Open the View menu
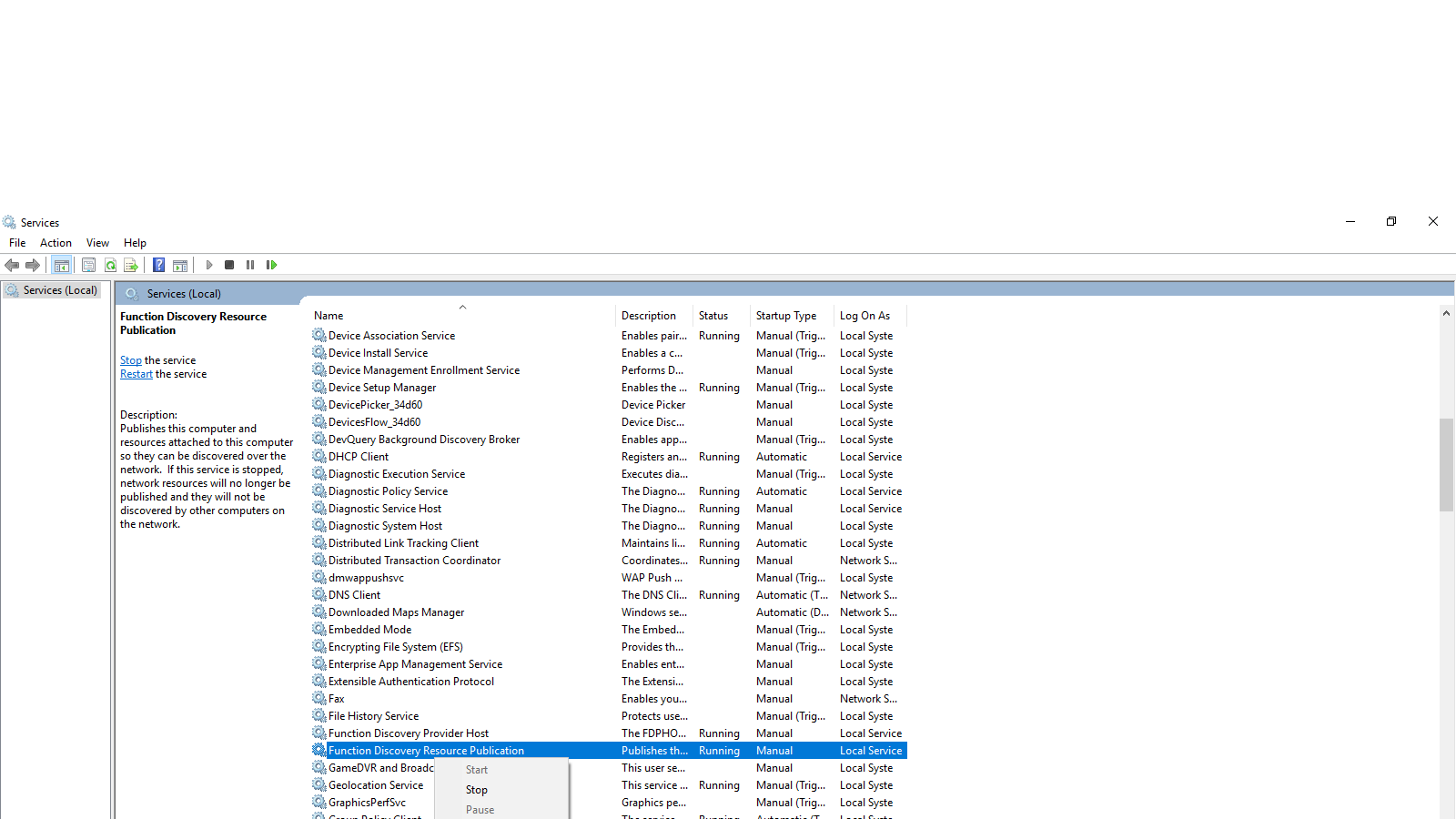The image size is (1456, 819). point(97,243)
